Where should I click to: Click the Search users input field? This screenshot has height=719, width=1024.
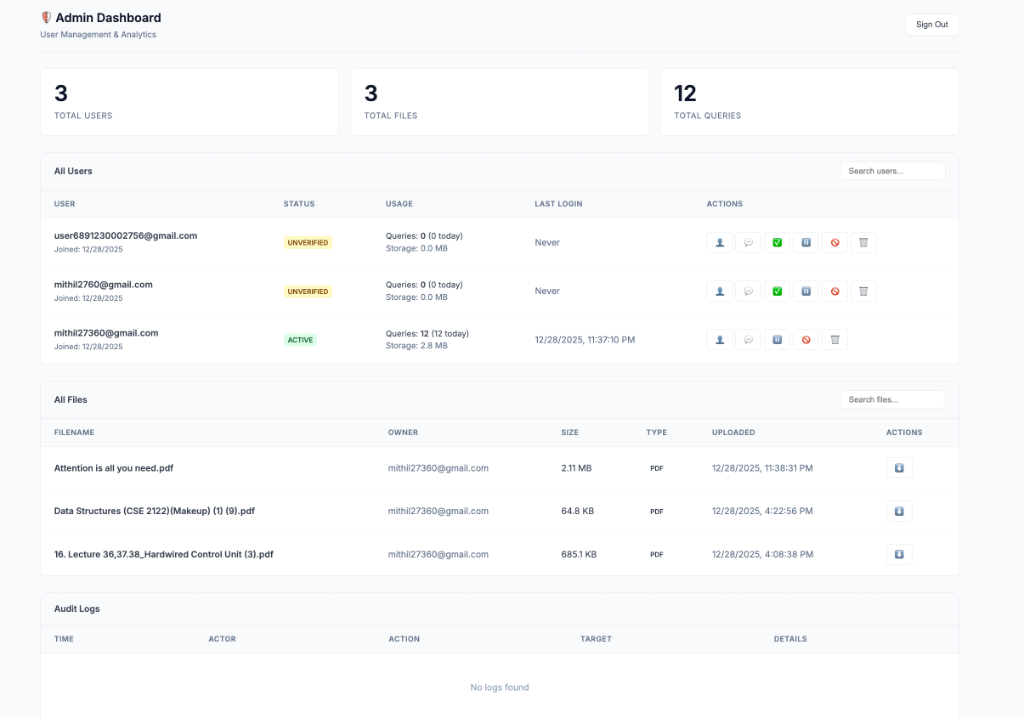[x=893, y=170]
